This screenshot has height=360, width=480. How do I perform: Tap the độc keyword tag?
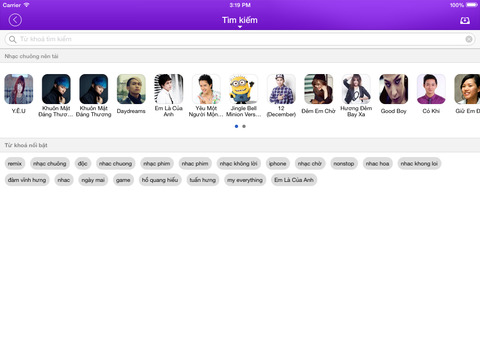click(83, 163)
